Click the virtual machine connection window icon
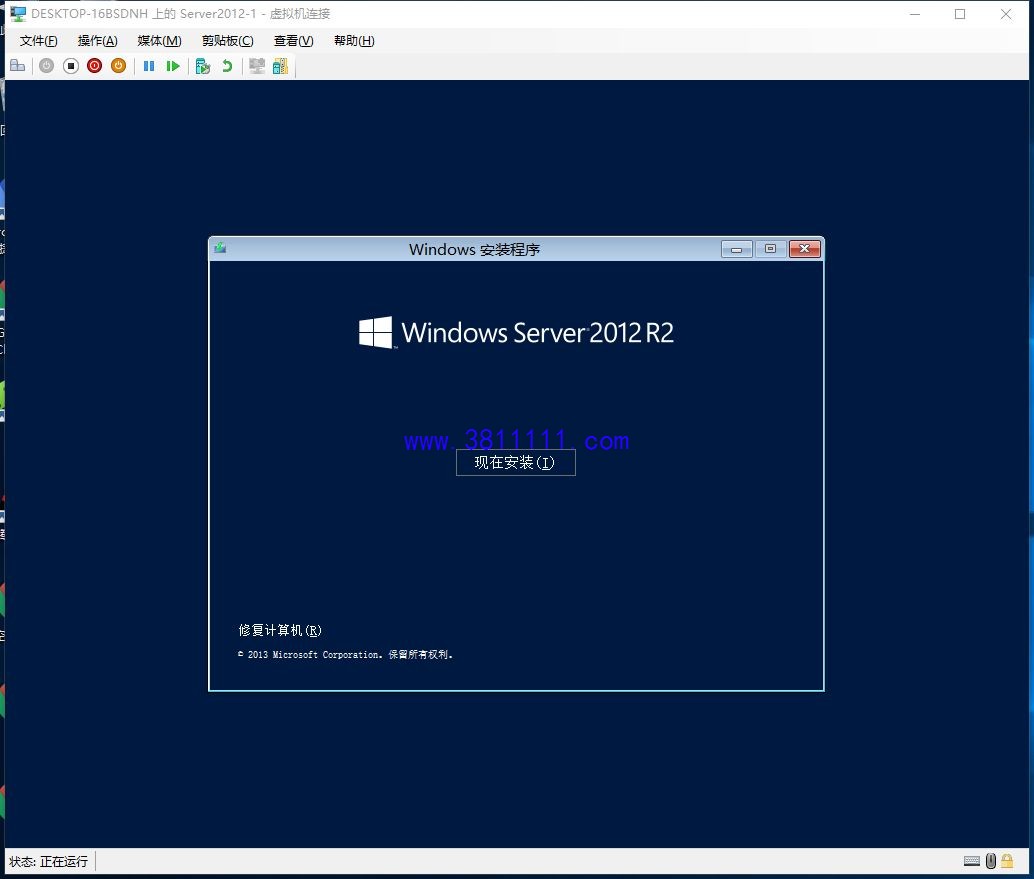The height and width of the screenshot is (879, 1034). click(x=18, y=14)
